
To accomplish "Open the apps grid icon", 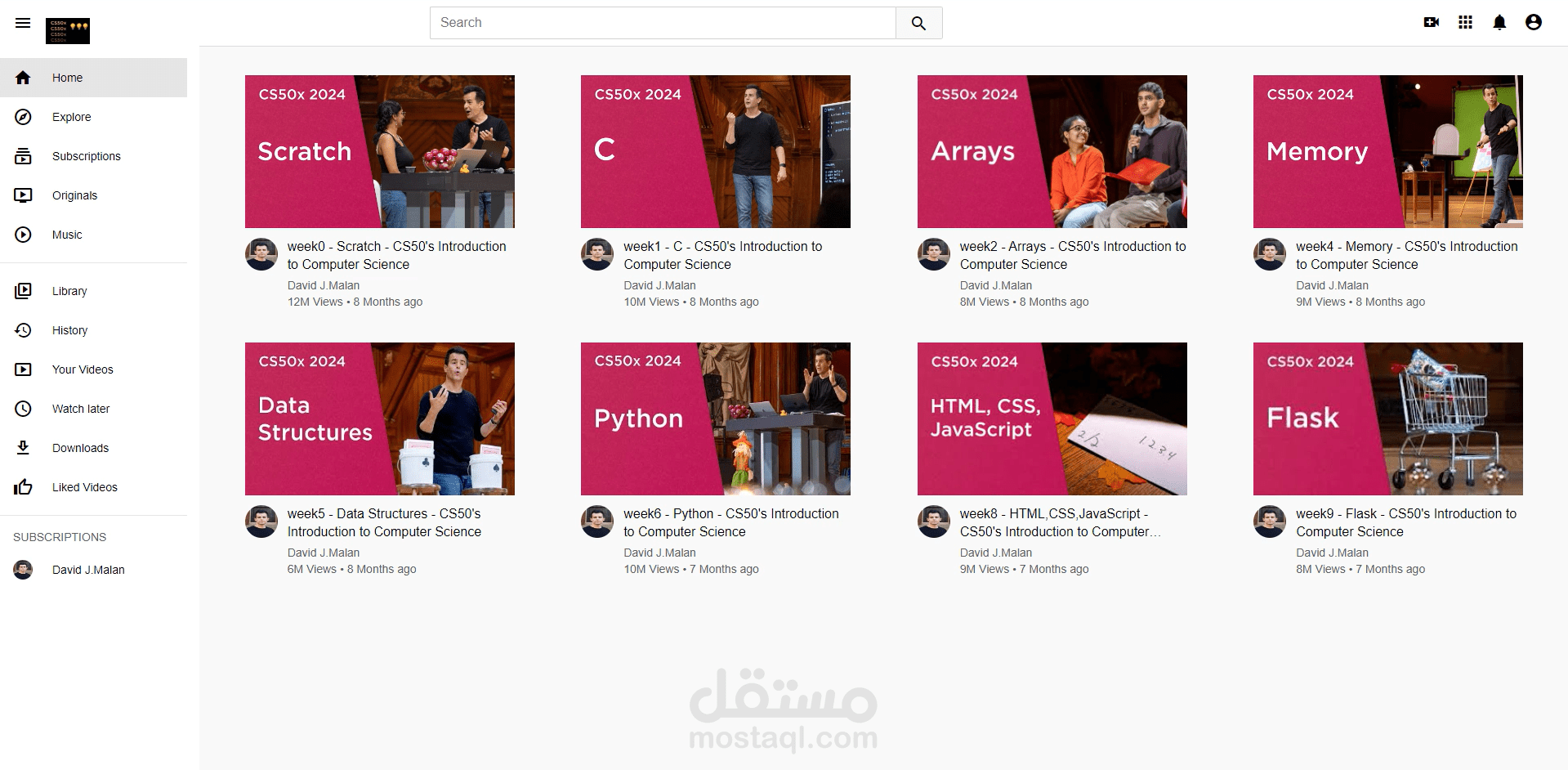I will point(1466,23).
